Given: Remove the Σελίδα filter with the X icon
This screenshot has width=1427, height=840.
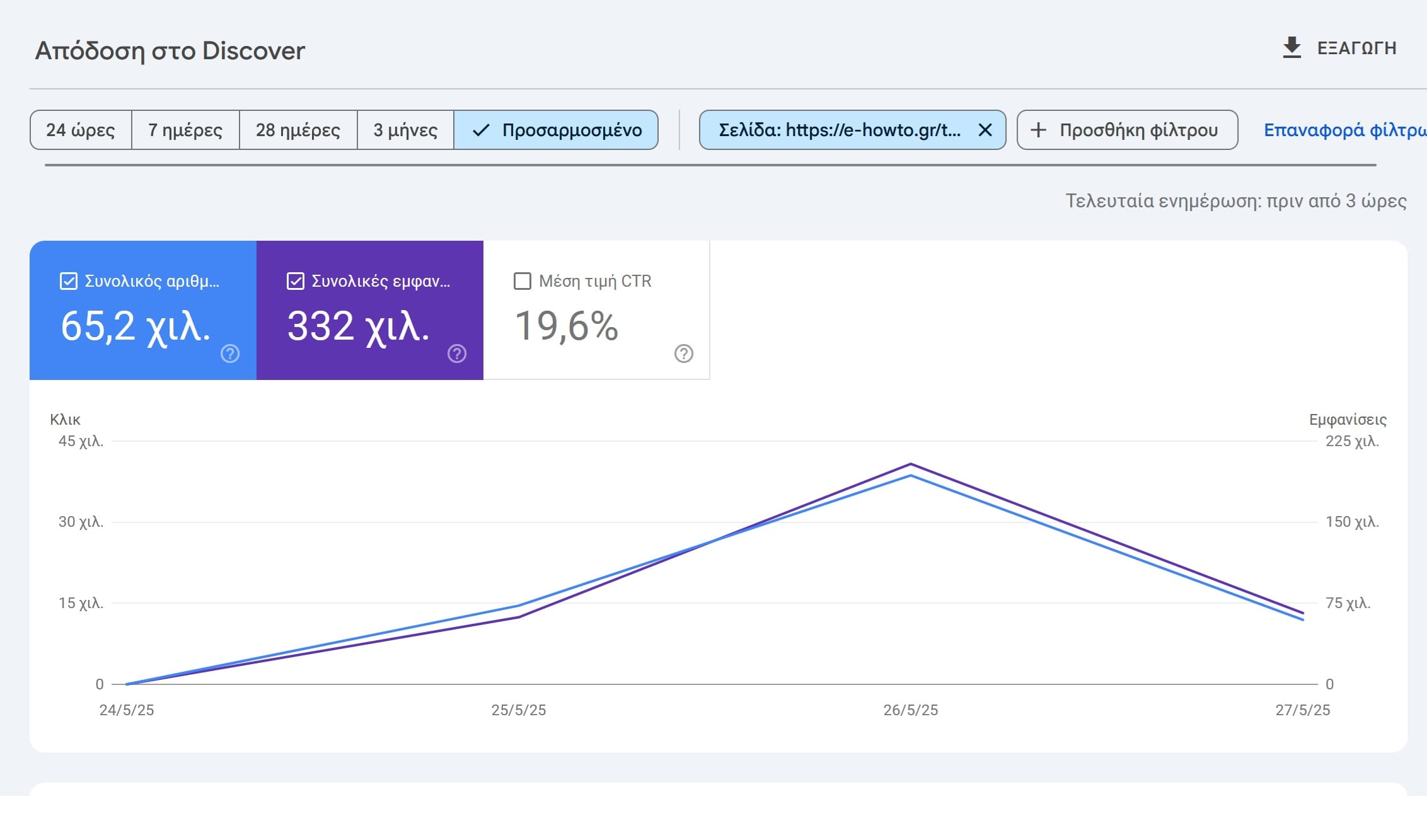Looking at the screenshot, I should [x=985, y=130].
